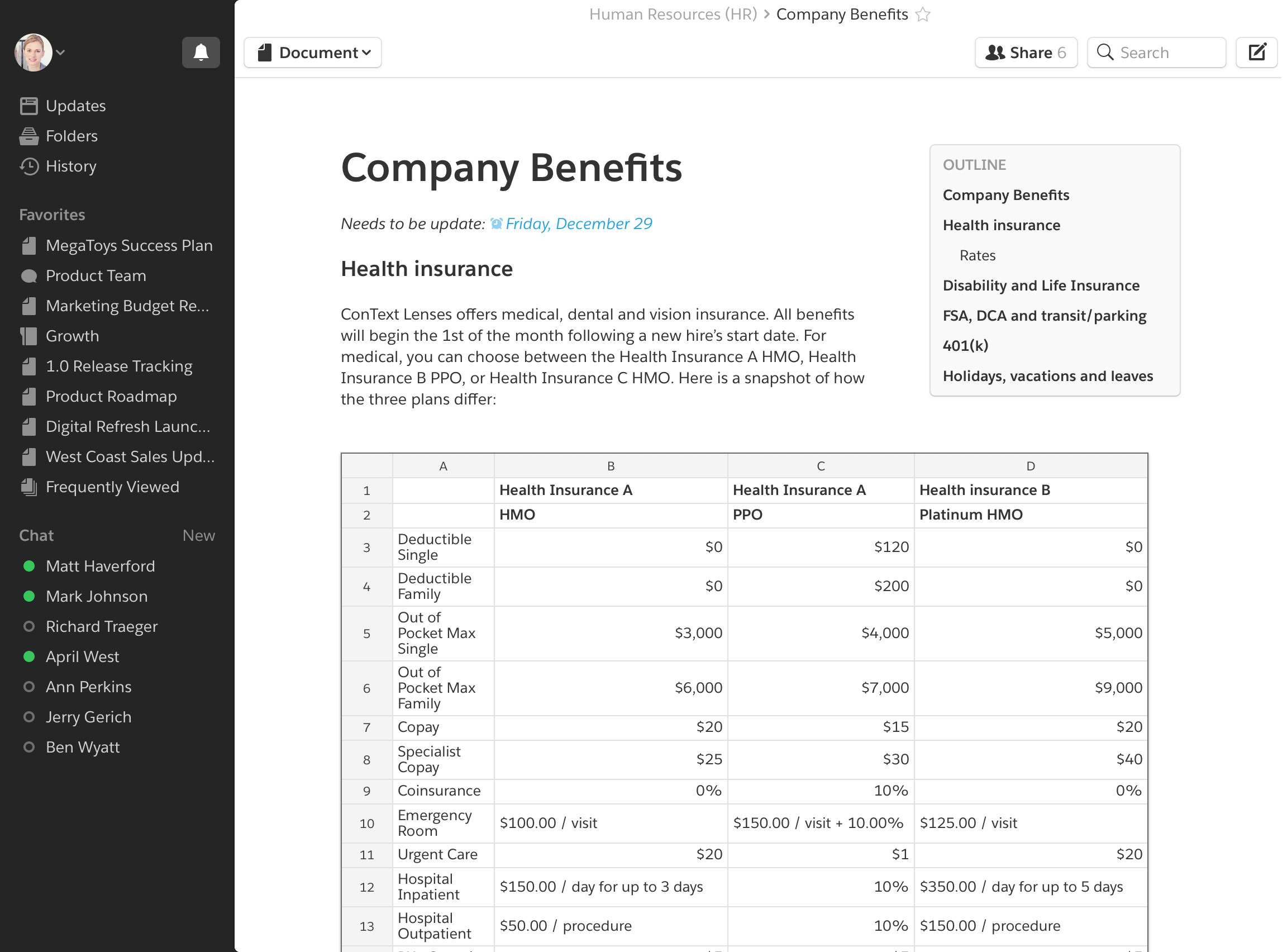Start a New chat
The width and height of the screenshot is (1287, 952).
coord(198,535)
